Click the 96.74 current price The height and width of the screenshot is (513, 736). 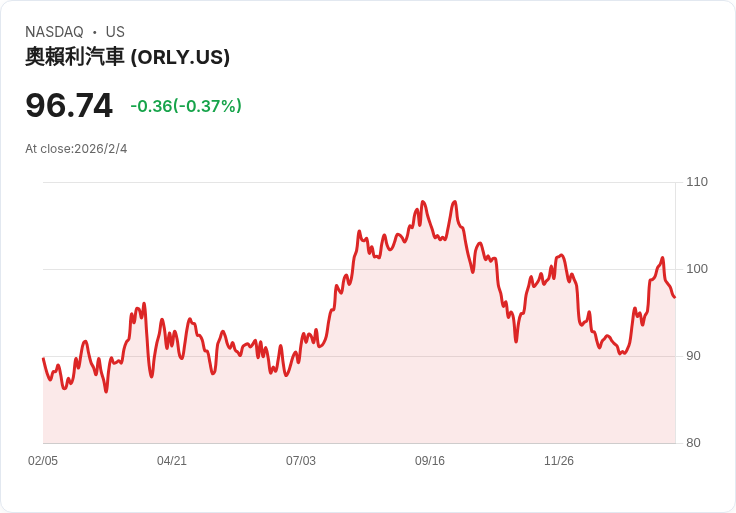[x=69, y=105]
